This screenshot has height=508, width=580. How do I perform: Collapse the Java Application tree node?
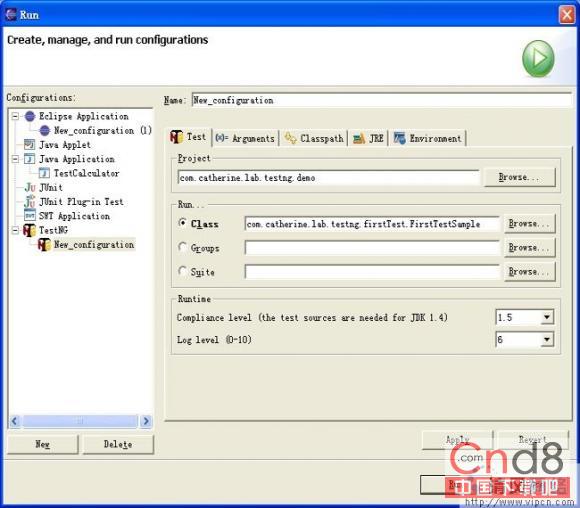15,159
